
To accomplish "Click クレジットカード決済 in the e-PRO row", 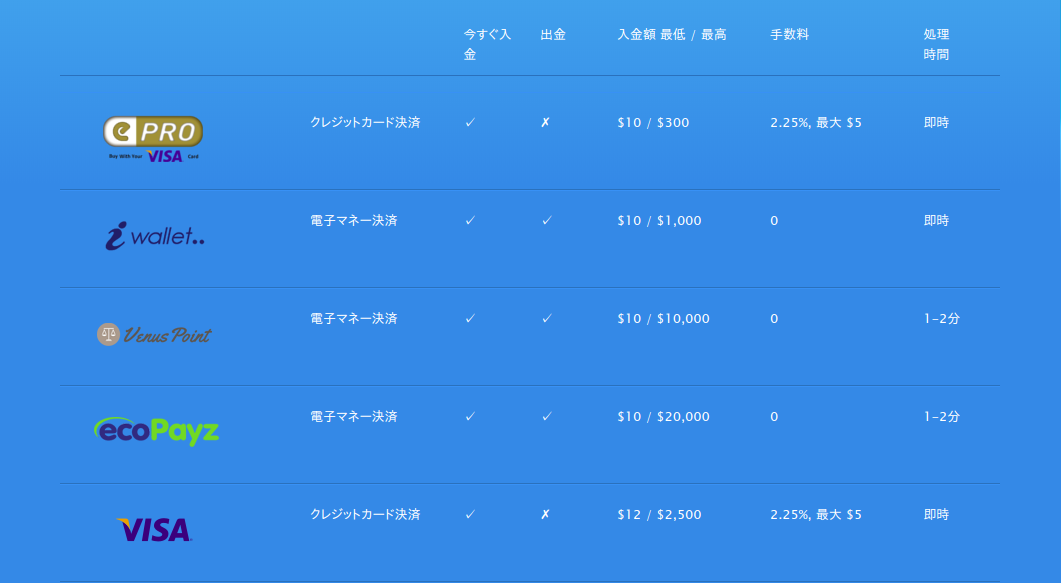I will [365, 122].
